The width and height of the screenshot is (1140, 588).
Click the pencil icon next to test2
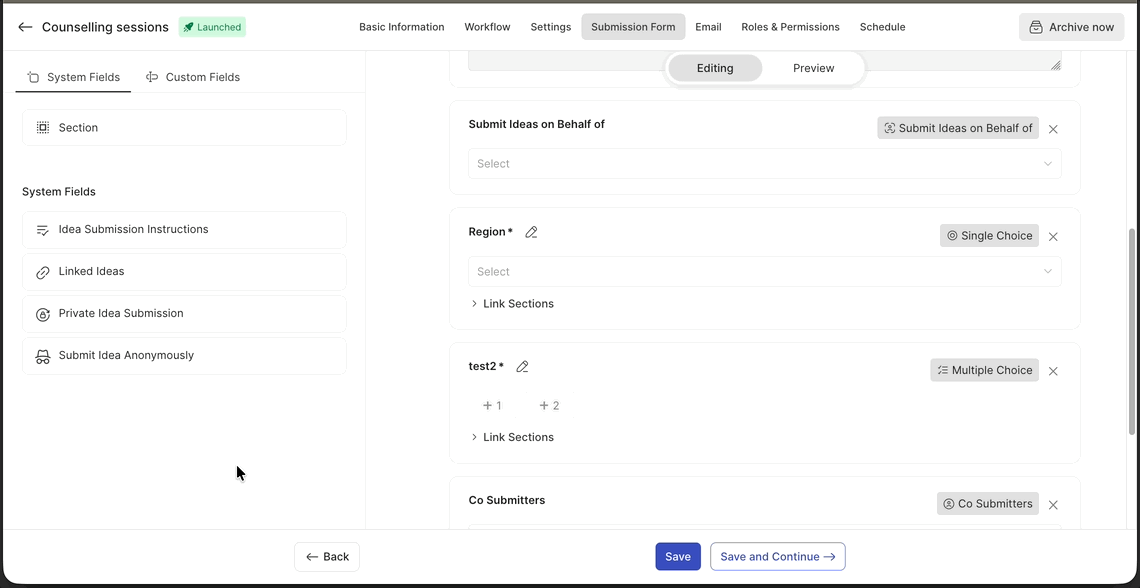click(522, 367)
